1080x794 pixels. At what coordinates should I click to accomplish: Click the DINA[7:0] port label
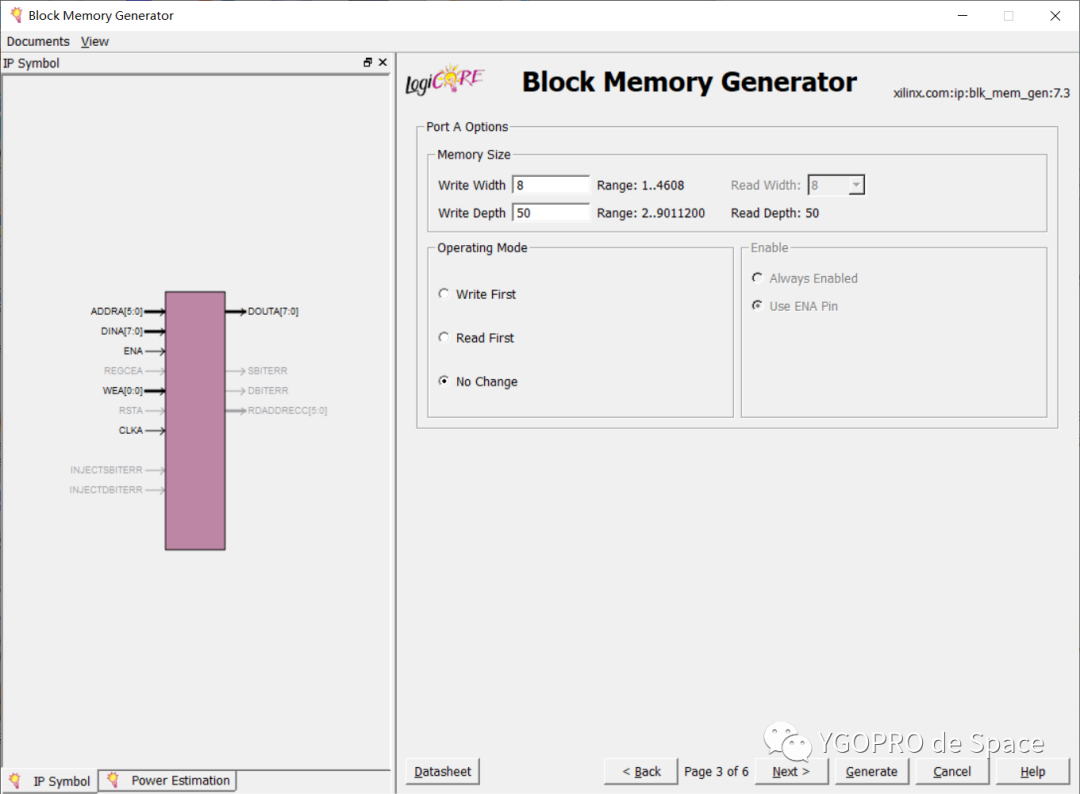coord(121,331)
